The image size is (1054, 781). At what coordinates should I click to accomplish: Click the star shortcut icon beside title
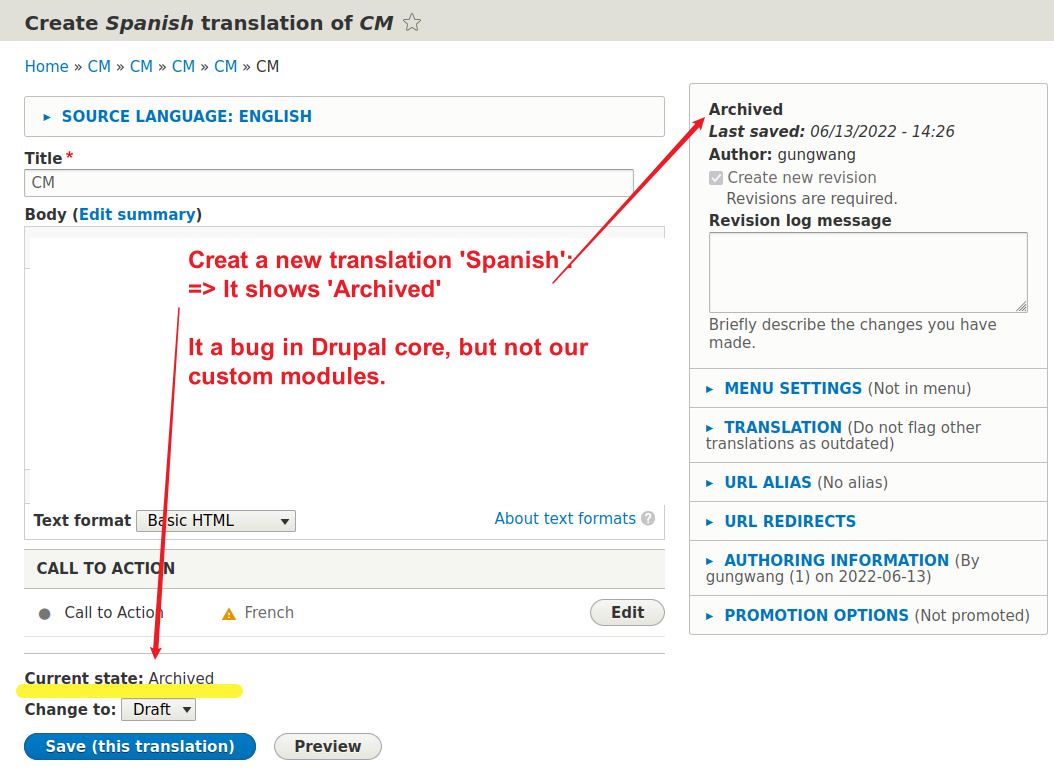click(x=412, y=23)
